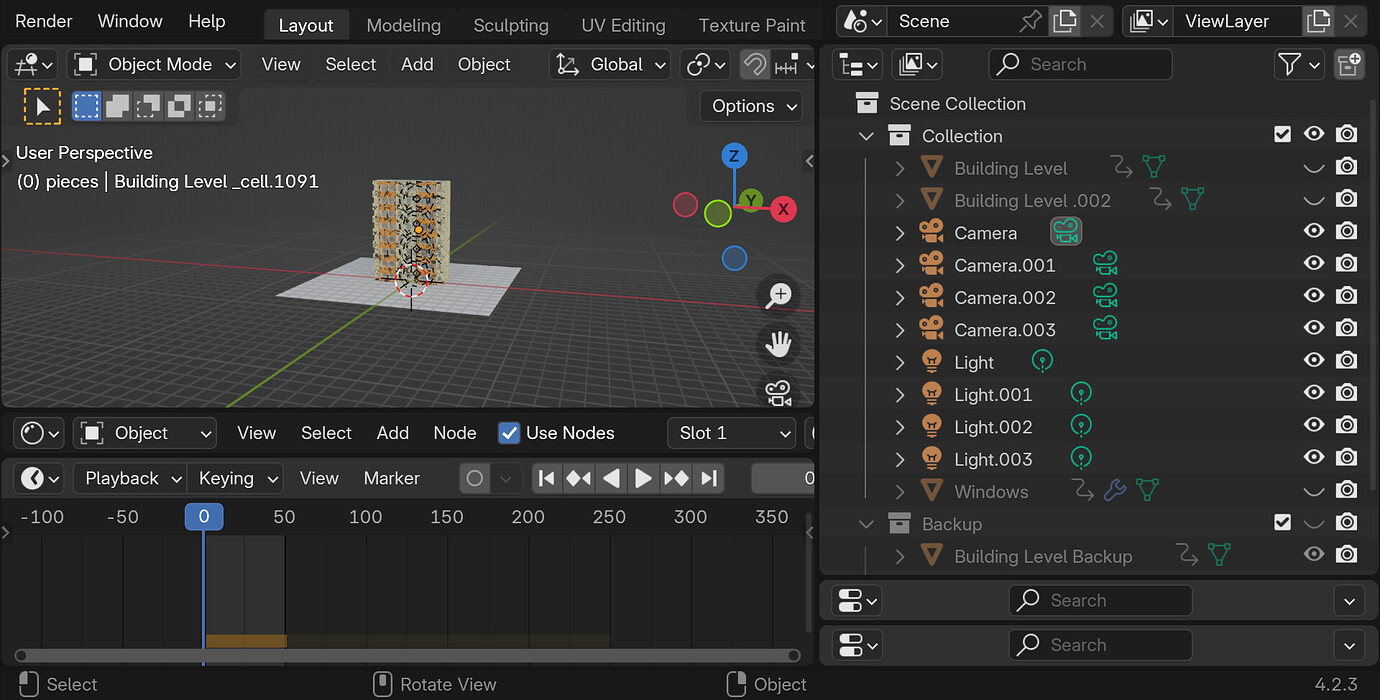Zoom the viewport with the magnifier icon

pyautogui.click(x=779, y=295)
